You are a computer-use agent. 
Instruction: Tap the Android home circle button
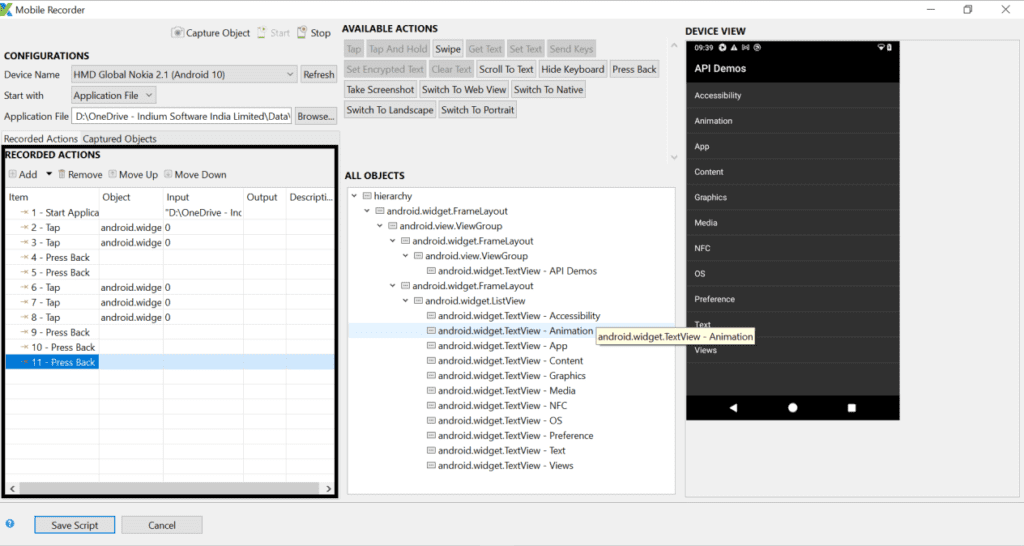[x=792, y=408]
